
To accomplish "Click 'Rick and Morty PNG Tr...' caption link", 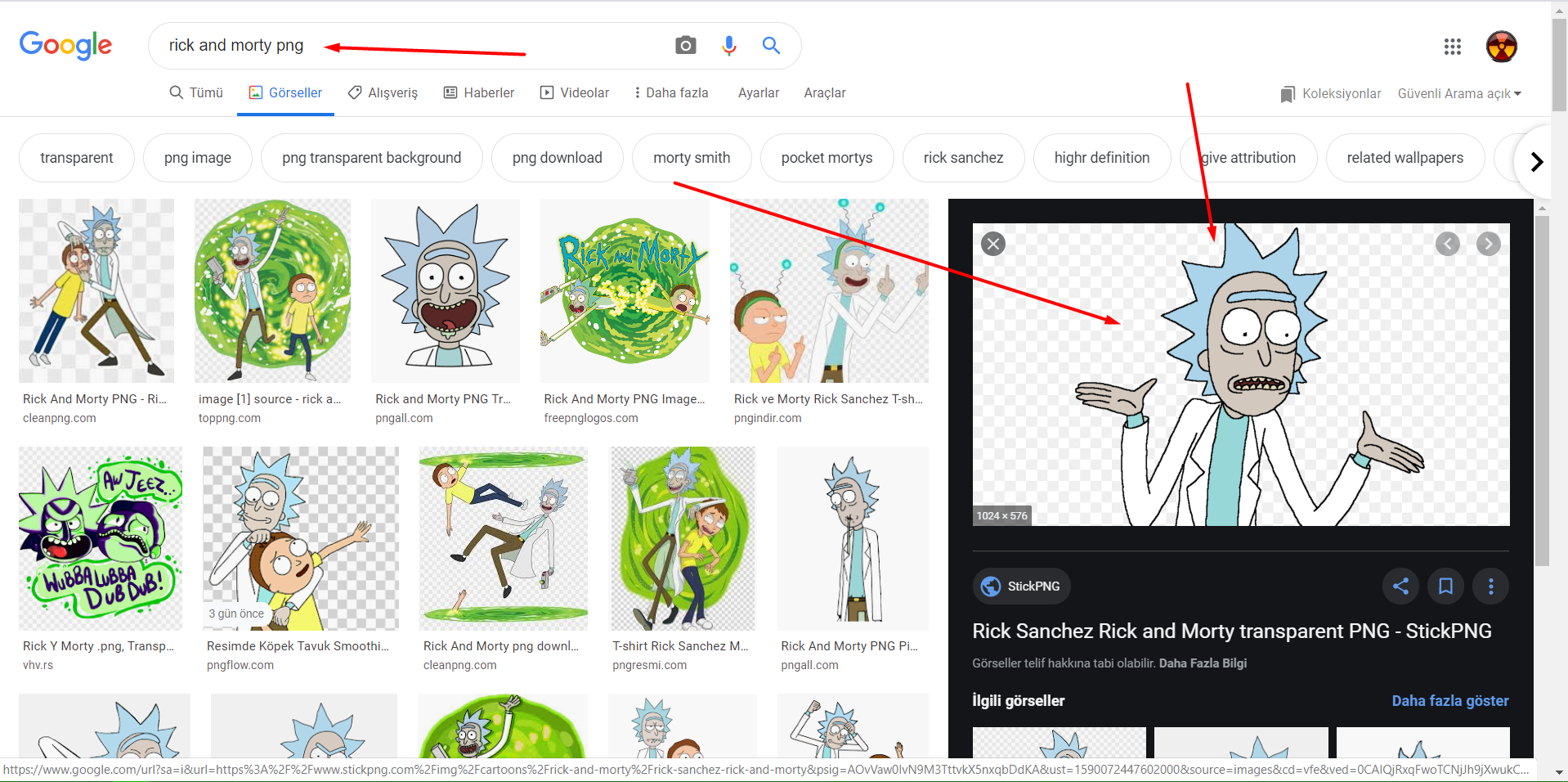I will tap(443, 399).
